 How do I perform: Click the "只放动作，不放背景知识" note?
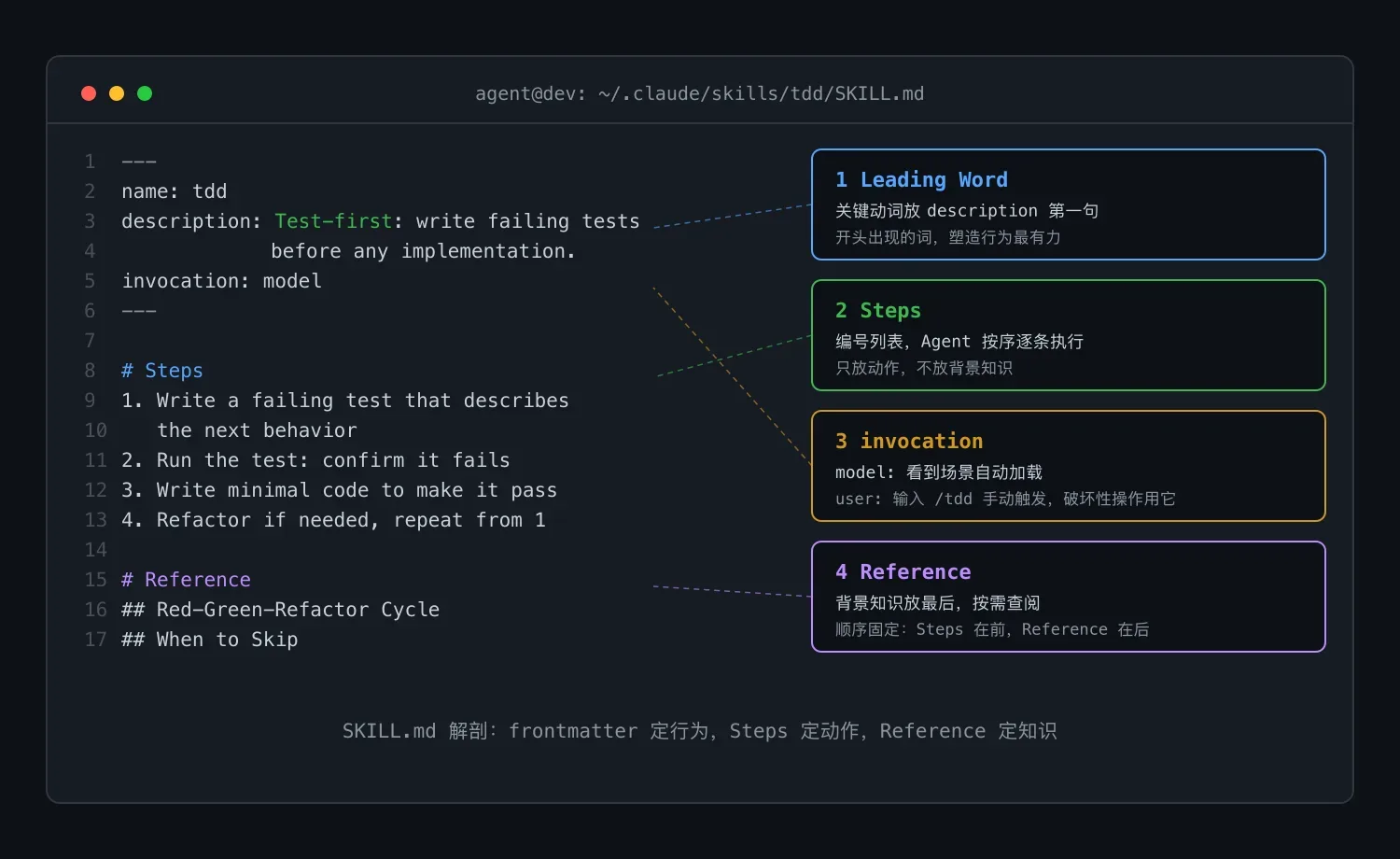point(924,368)
